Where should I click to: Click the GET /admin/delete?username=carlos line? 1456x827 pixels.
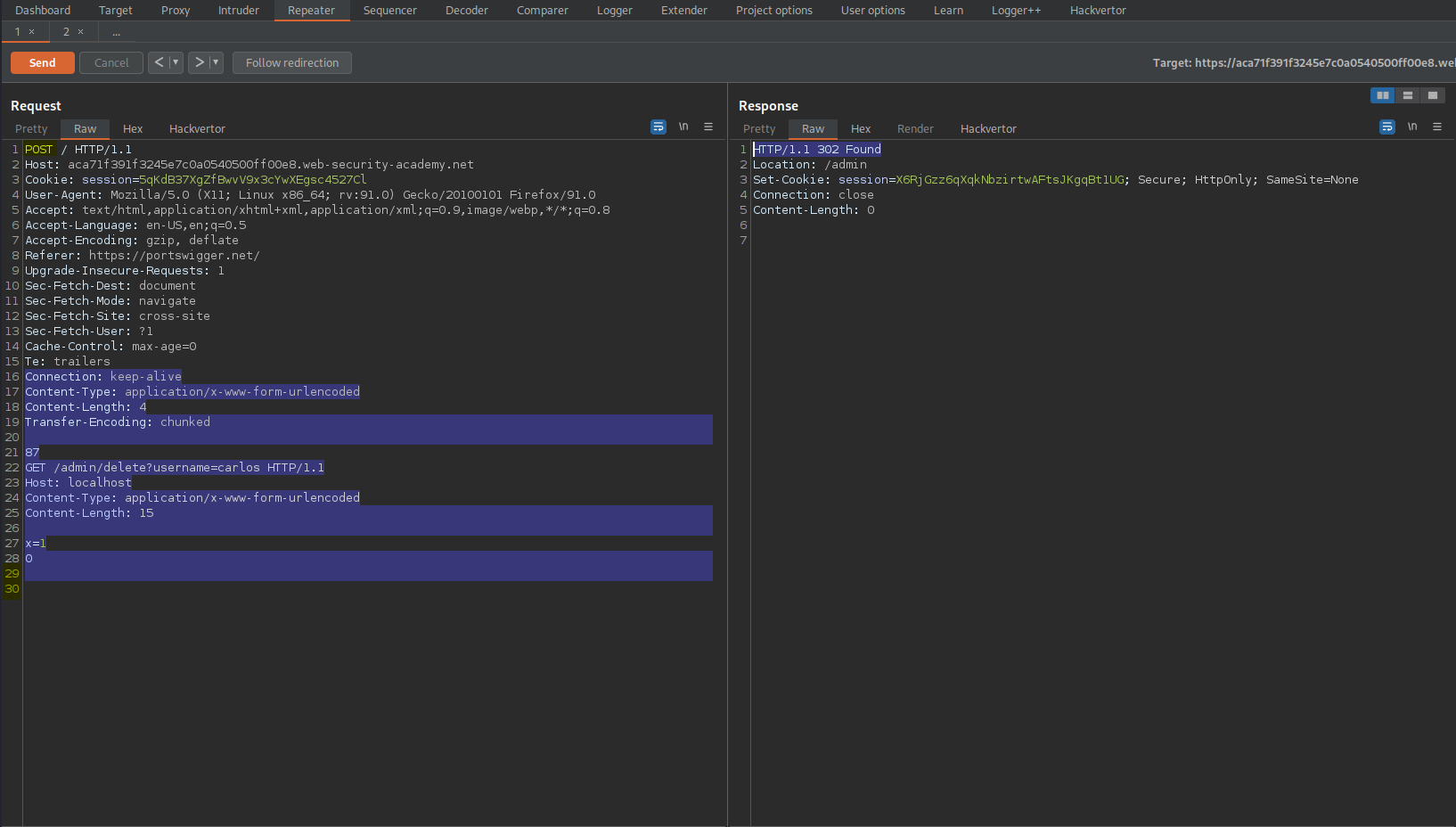point(175,468)
